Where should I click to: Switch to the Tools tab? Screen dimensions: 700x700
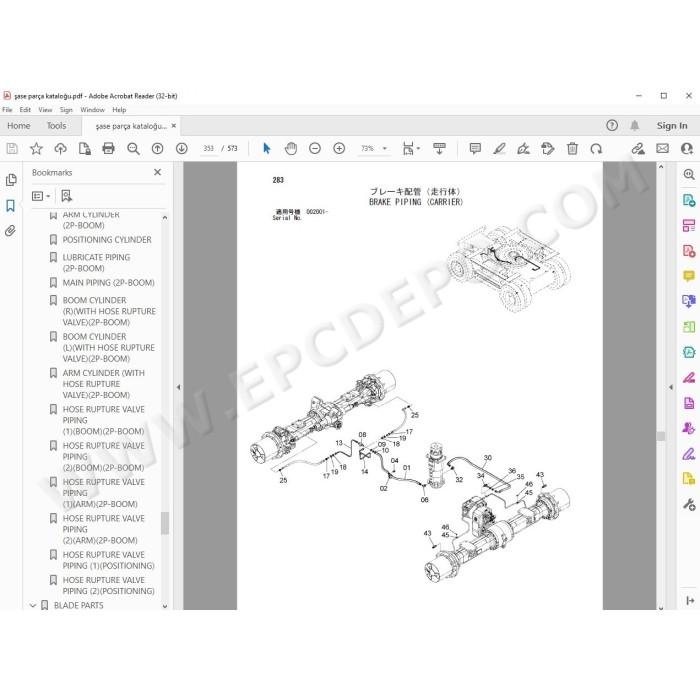pos(56,126)
